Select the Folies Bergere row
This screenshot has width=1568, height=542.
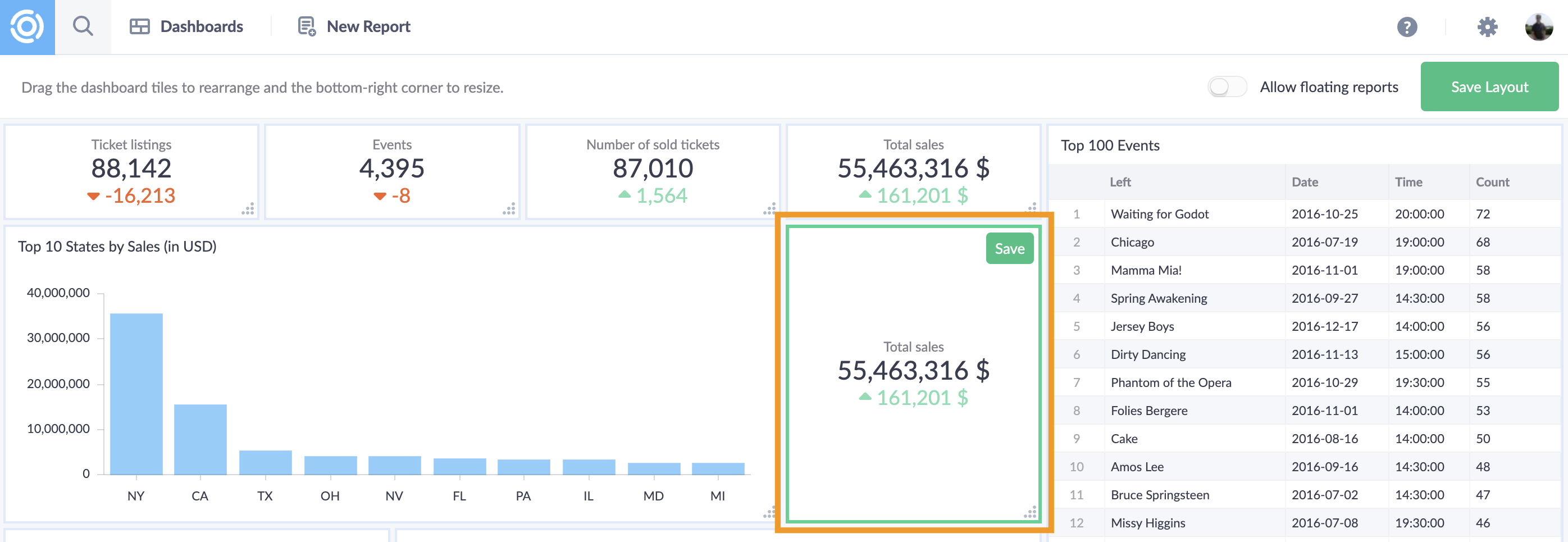1305,410
